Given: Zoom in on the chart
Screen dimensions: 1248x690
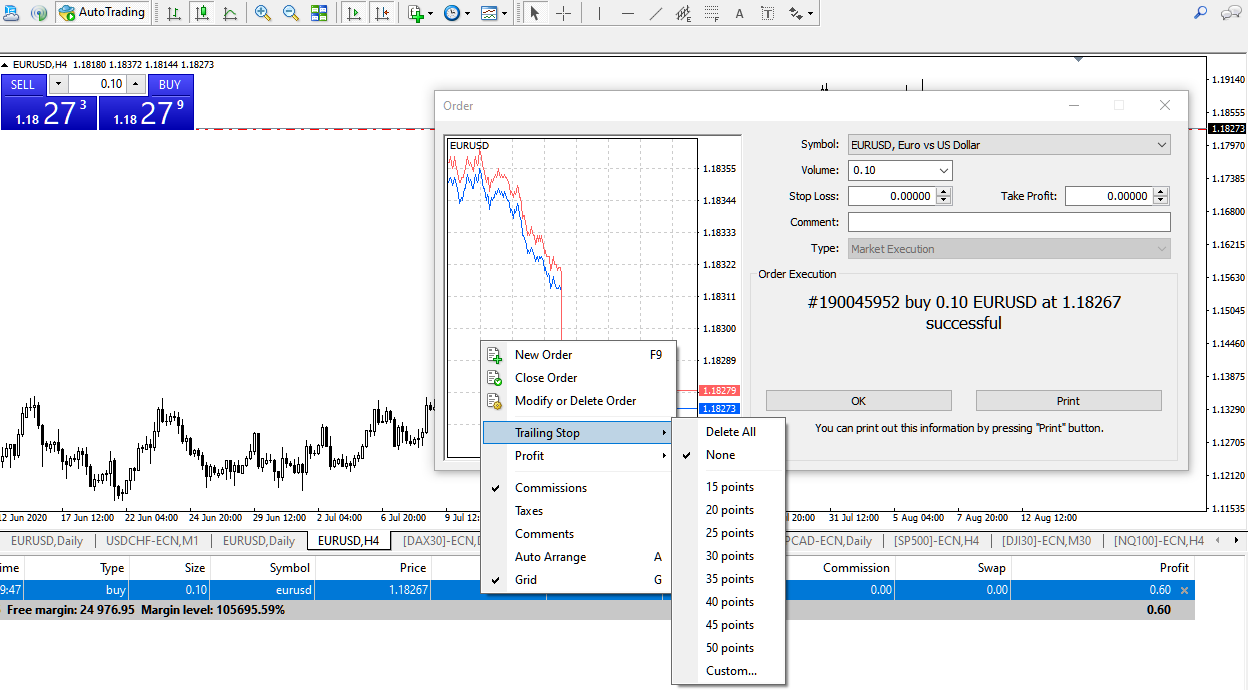Looking at the screenshot, I should (x=263, y=13).
